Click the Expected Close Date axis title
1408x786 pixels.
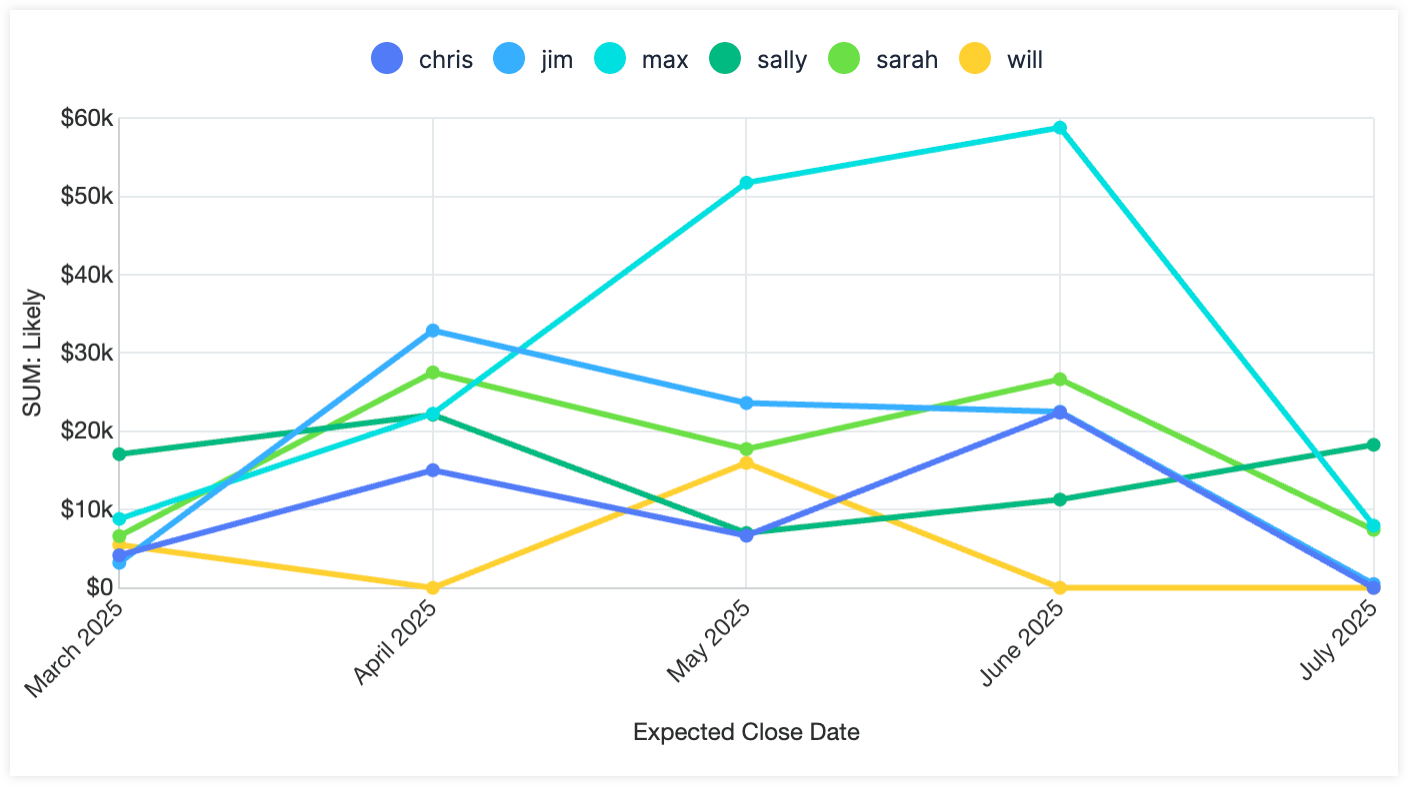[746, 732]
